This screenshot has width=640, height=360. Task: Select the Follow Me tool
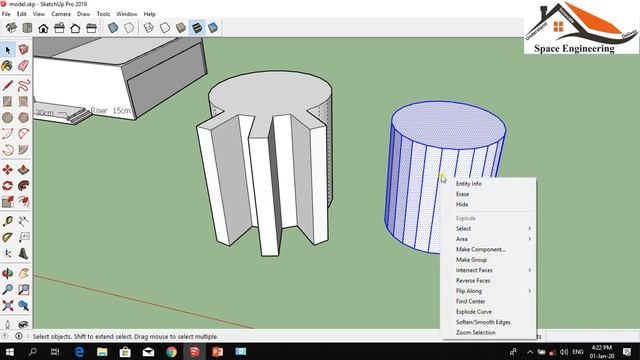tap(23, 186)
